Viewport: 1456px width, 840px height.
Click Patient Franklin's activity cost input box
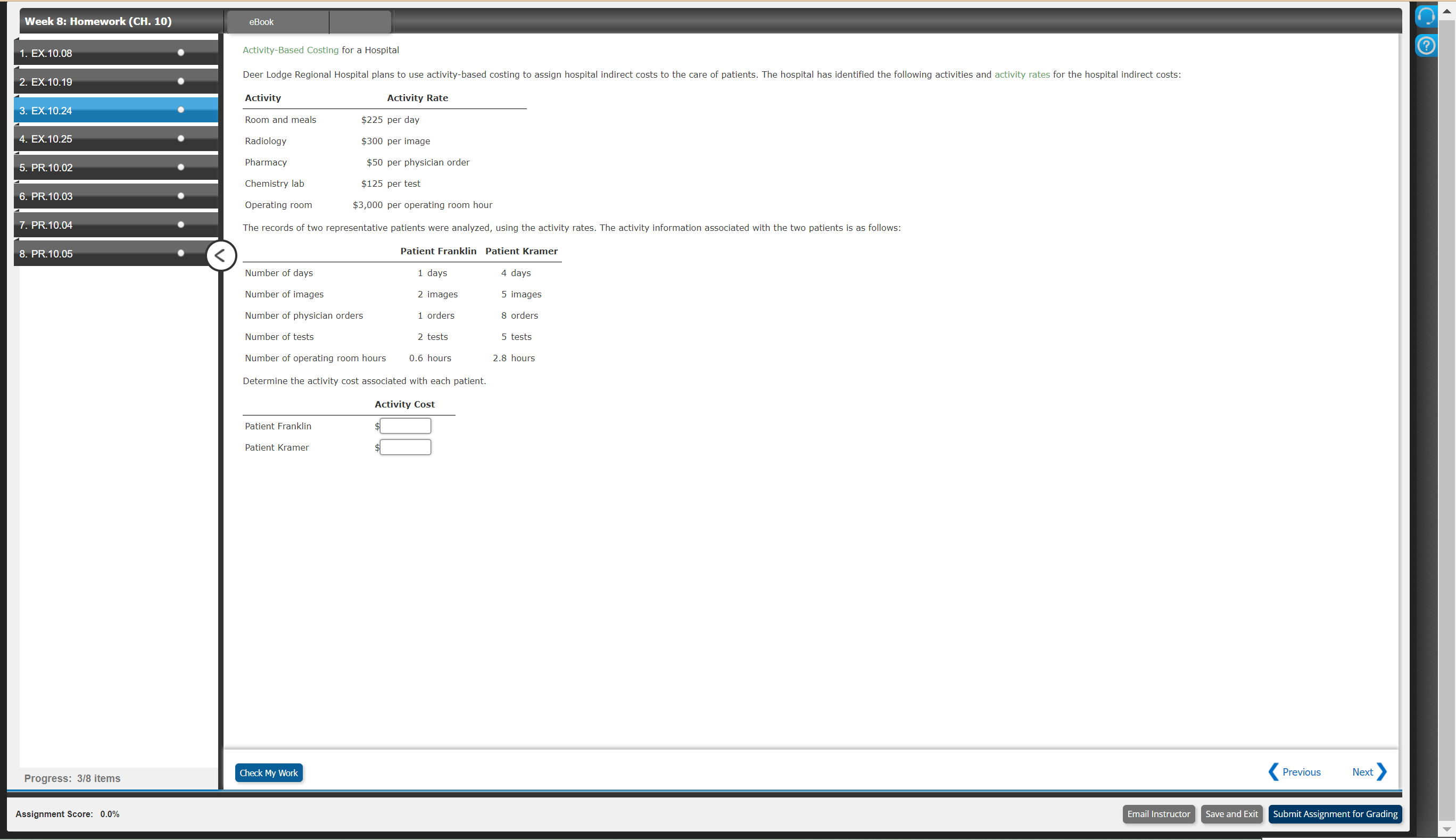click(x=404, y=426)
